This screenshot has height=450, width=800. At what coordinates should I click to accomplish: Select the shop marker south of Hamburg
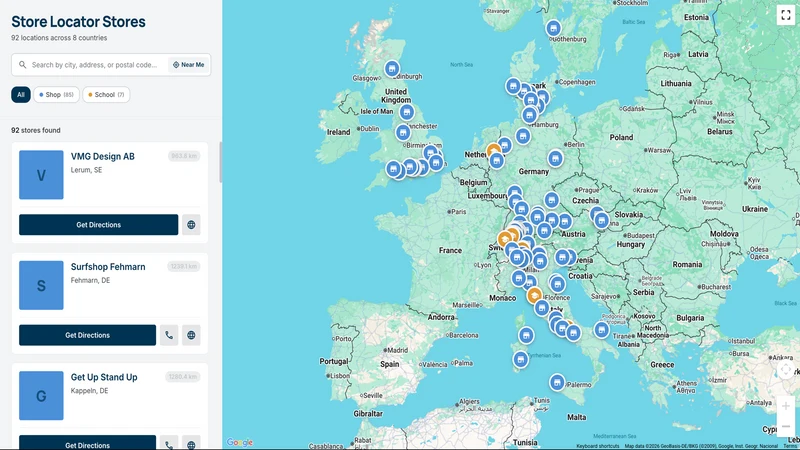click(523, 136)
